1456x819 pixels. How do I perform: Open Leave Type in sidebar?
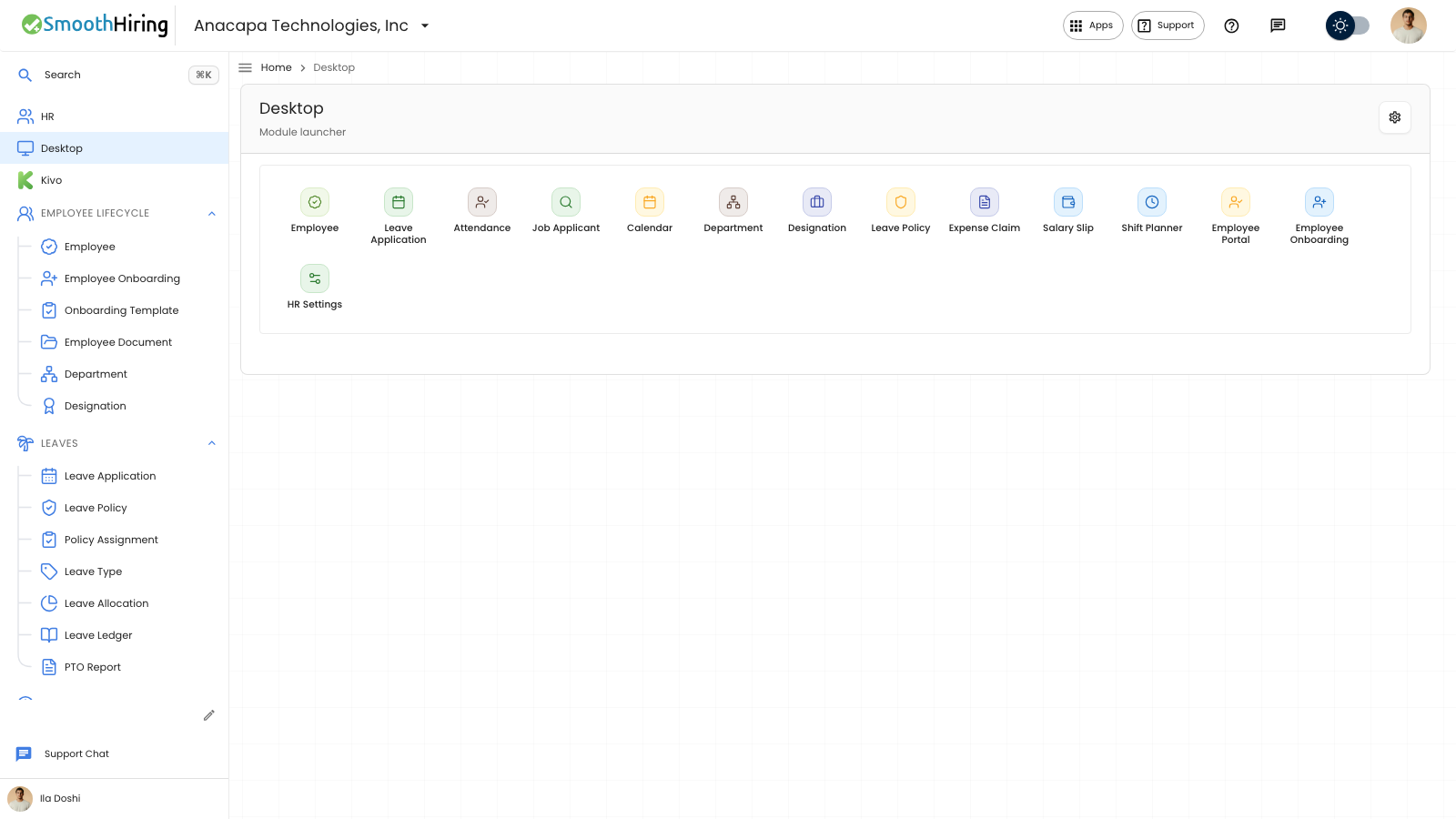coord(93,571)
